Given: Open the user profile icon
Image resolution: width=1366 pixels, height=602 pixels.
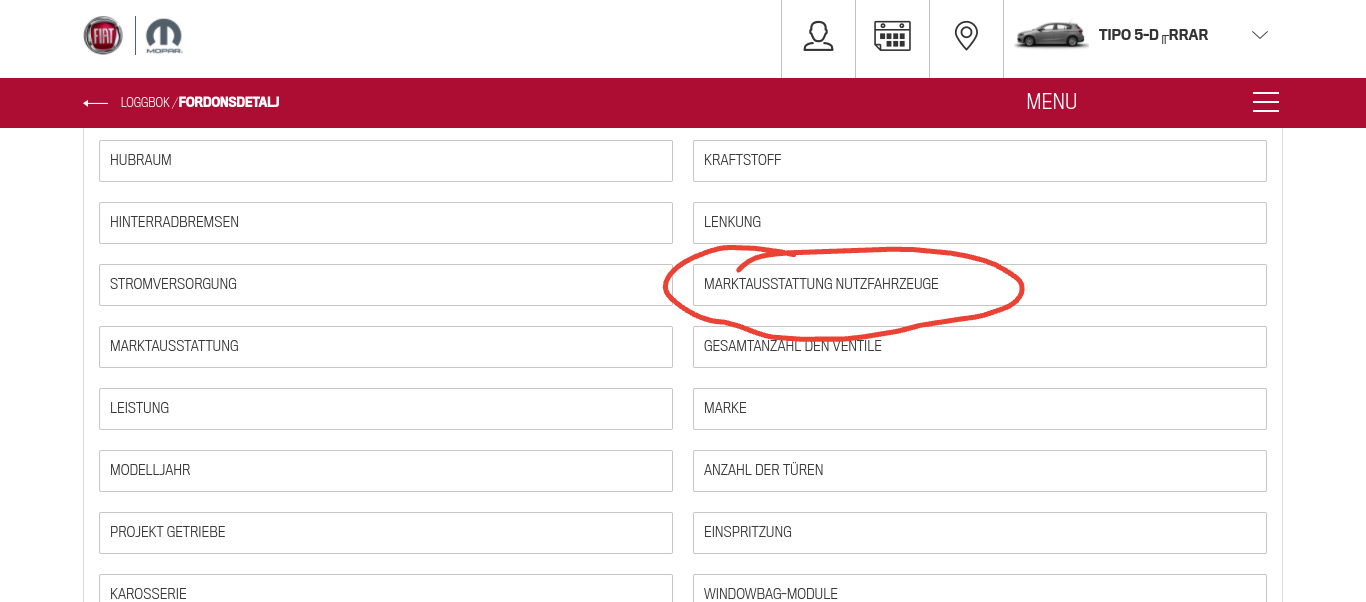Looking at the screenshot, I should click(818, 36).
